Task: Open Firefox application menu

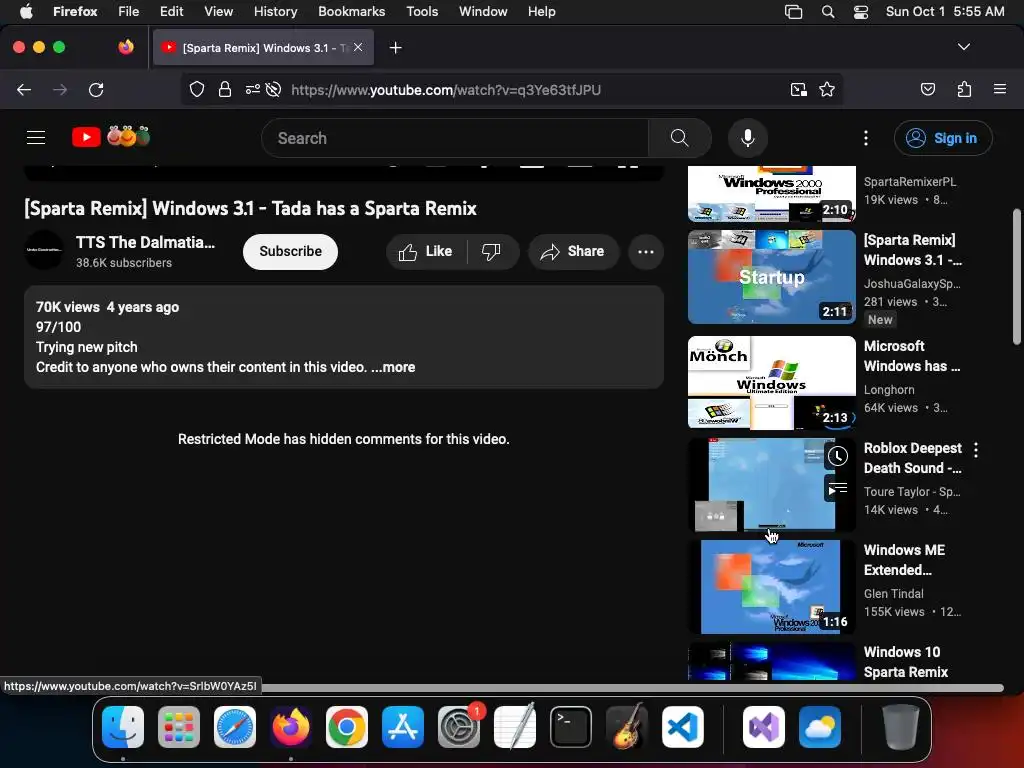Action: tap(1000, 89)
